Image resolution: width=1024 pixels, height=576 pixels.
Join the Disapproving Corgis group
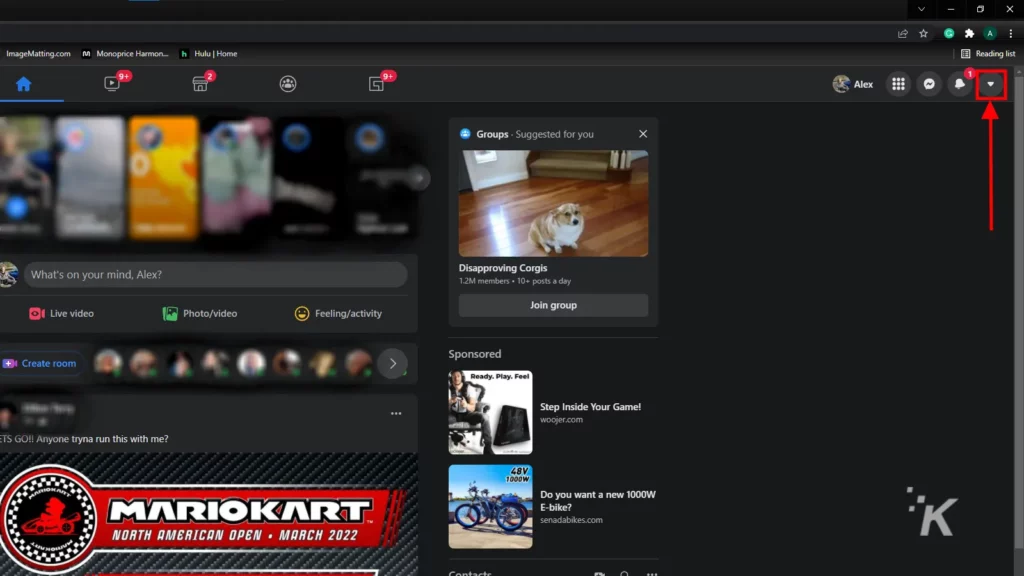point(553,305)
